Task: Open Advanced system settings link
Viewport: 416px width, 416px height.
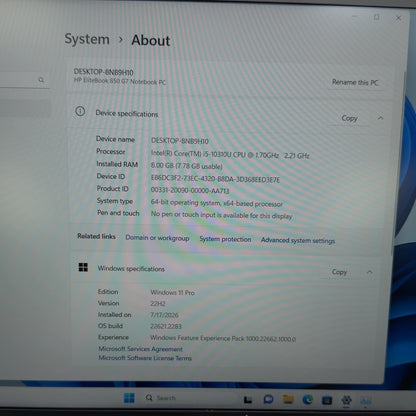Action: tap(298, 240)
